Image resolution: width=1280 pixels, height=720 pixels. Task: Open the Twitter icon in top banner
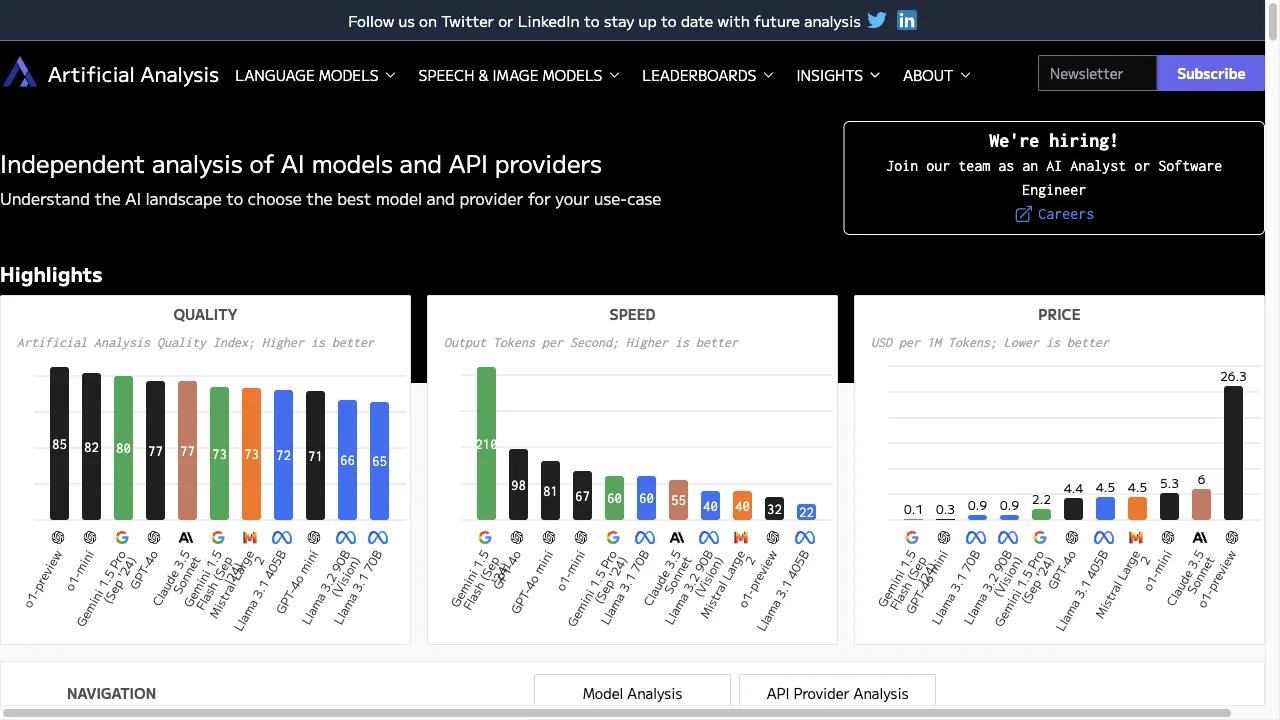pyautogui.click(x=877, y=20)
